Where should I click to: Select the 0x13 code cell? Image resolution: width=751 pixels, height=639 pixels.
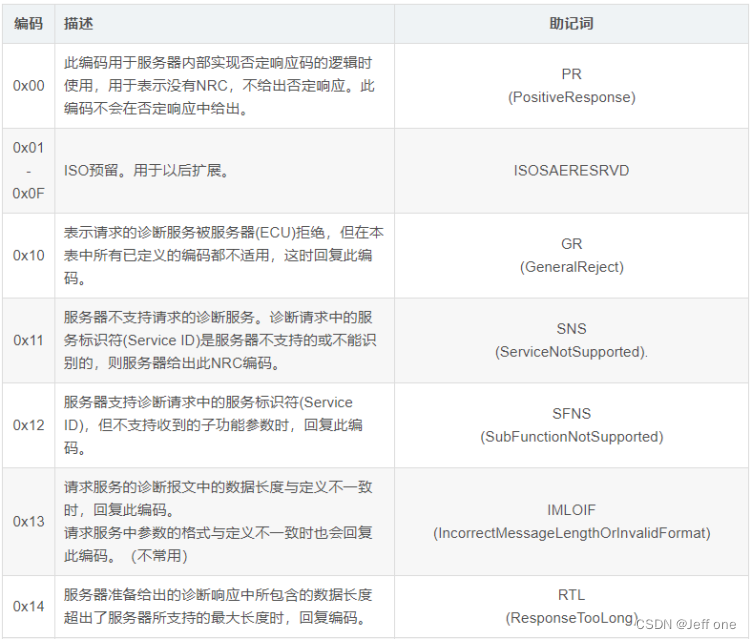click(x=28, y=521)
